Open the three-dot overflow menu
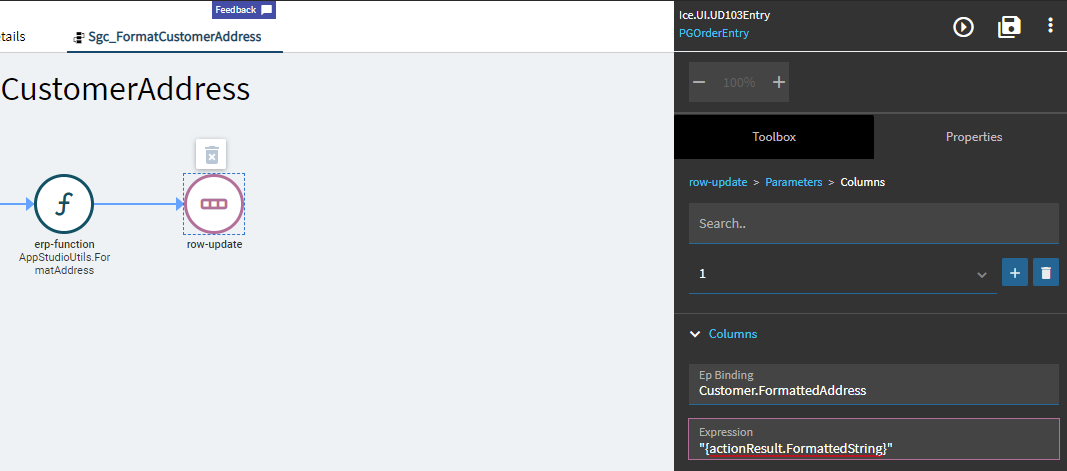 pyautogui.click(x=1050, y=27)
